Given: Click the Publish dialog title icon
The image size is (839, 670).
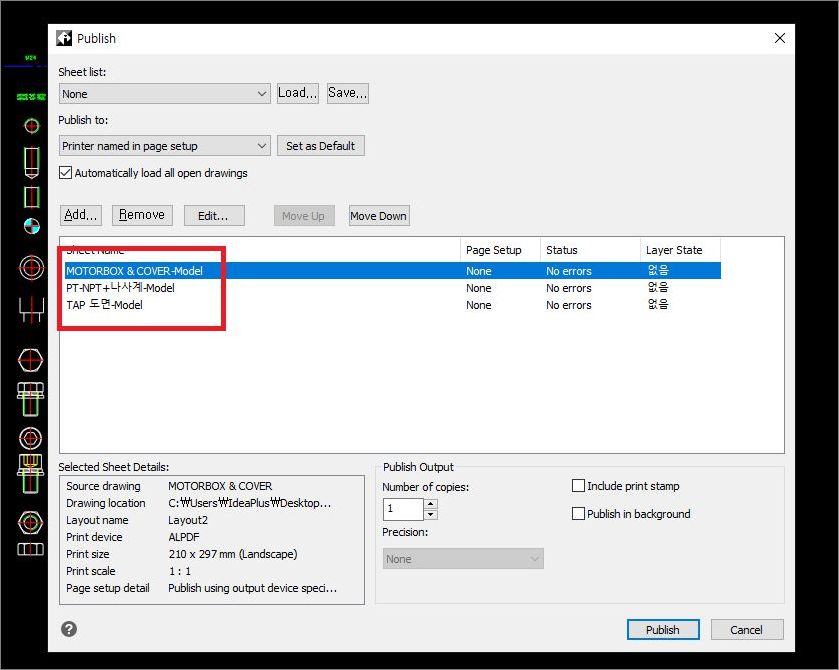Looking at the screenshot, I should click(x=64, y=38).
